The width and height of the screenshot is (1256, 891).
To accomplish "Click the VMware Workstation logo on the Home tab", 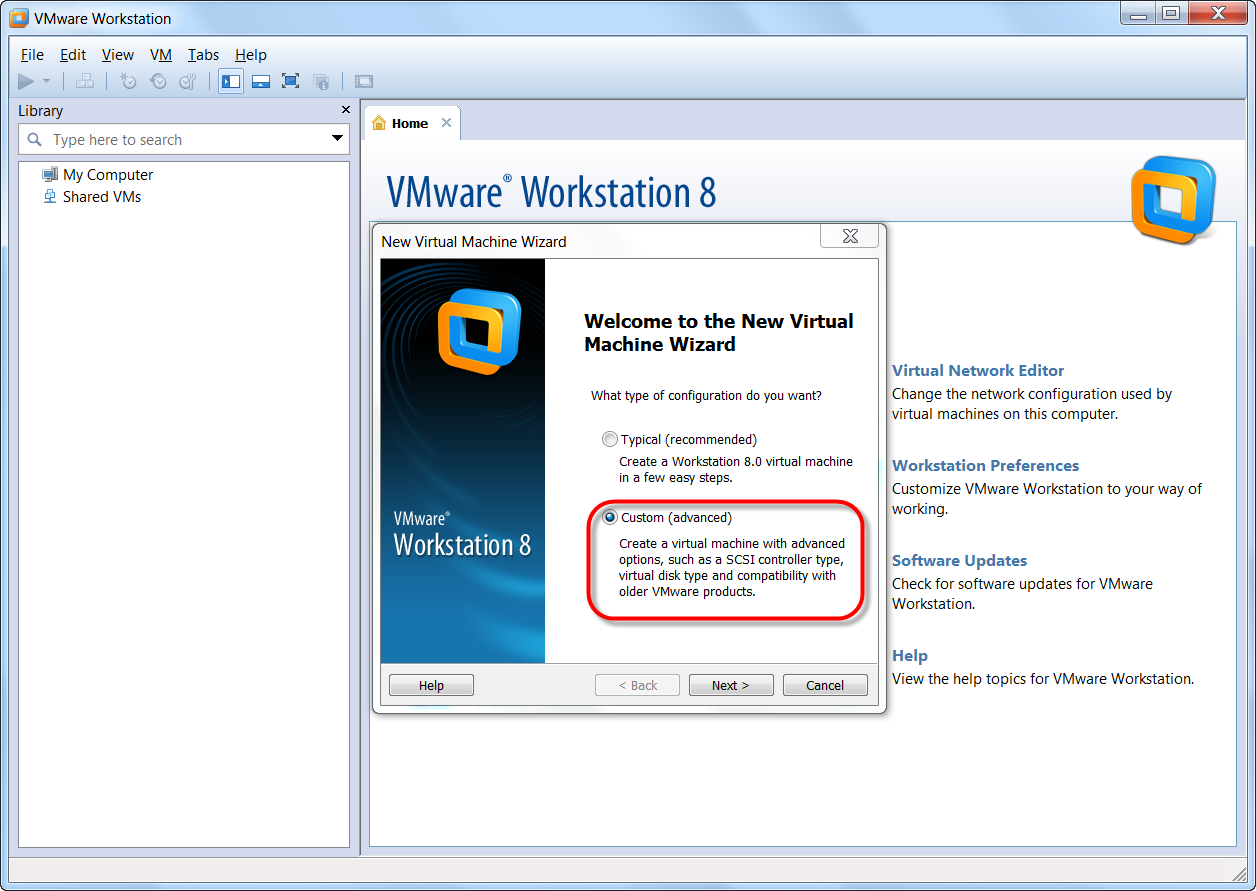I will [1173, 200].
